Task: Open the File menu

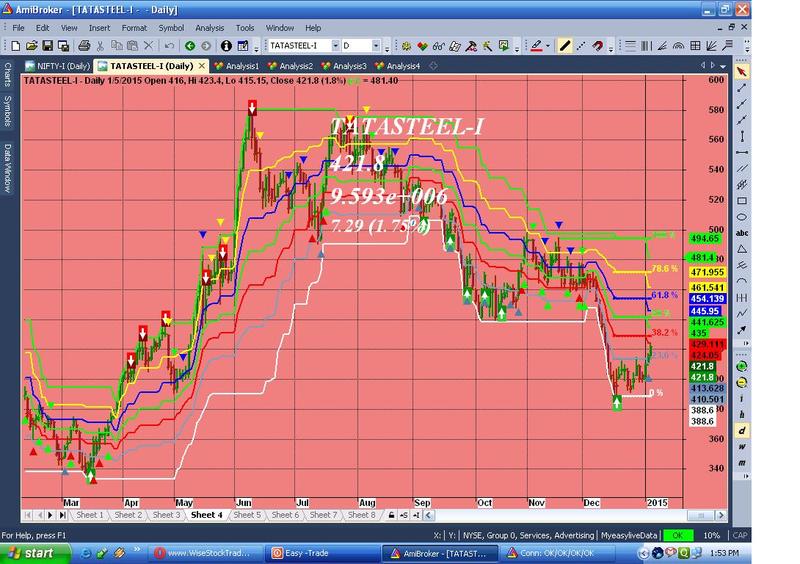Action: [x=18, y=28]
